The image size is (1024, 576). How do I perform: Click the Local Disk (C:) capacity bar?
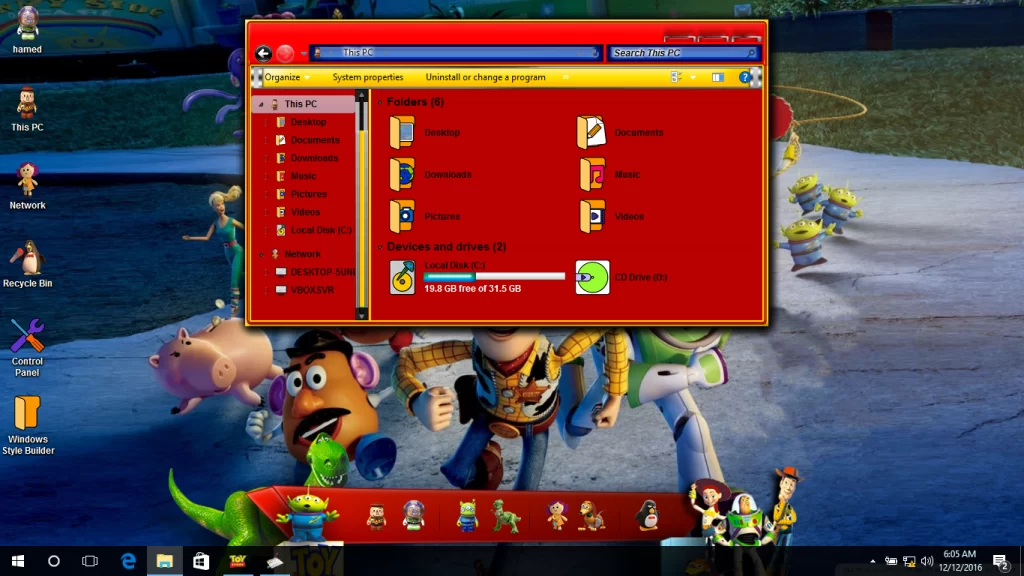494,276
